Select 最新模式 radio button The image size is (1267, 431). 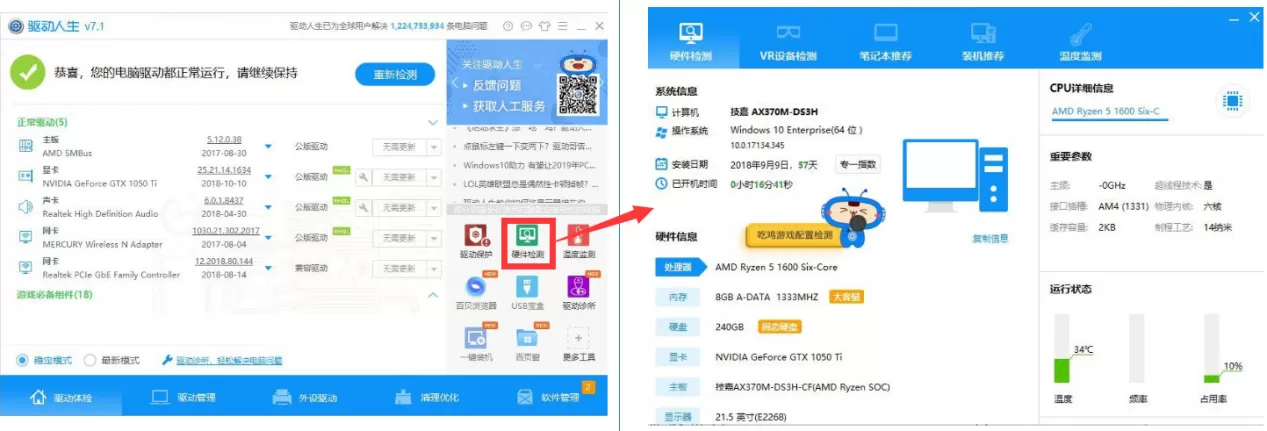coord(90,360)
